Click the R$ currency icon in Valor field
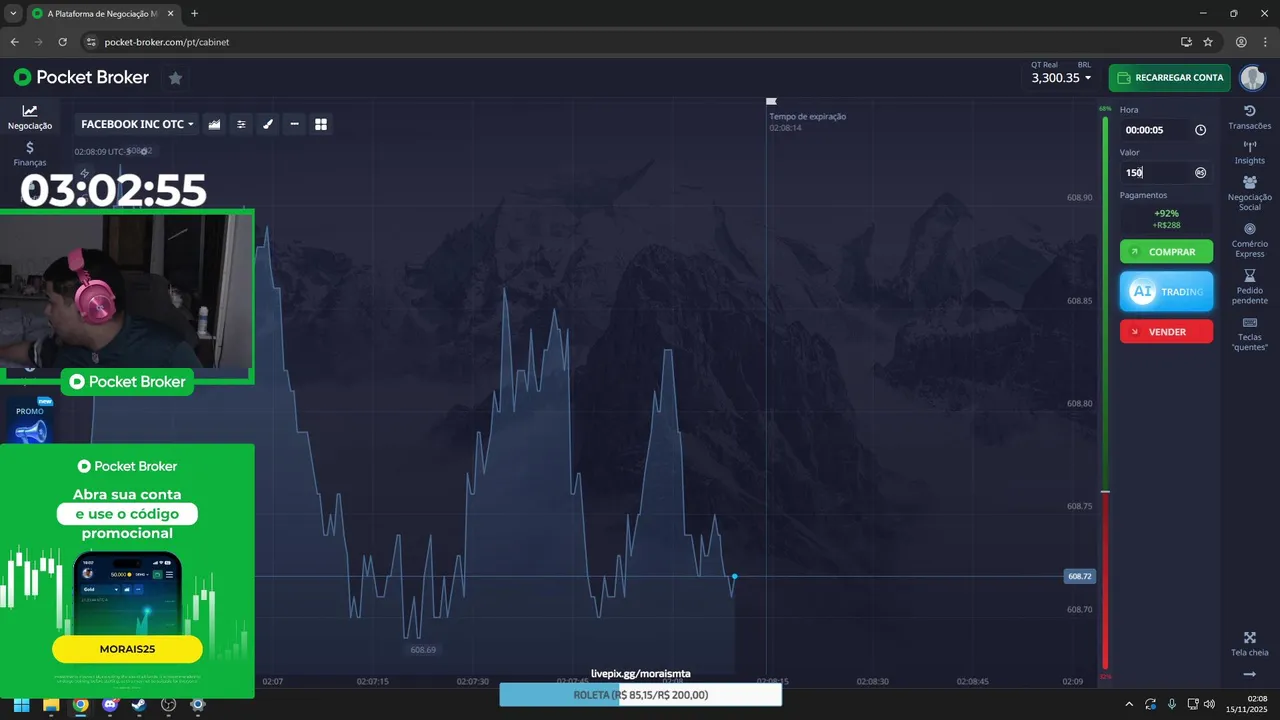This screenshot has height=720, width=1280. coord(1200,173)
